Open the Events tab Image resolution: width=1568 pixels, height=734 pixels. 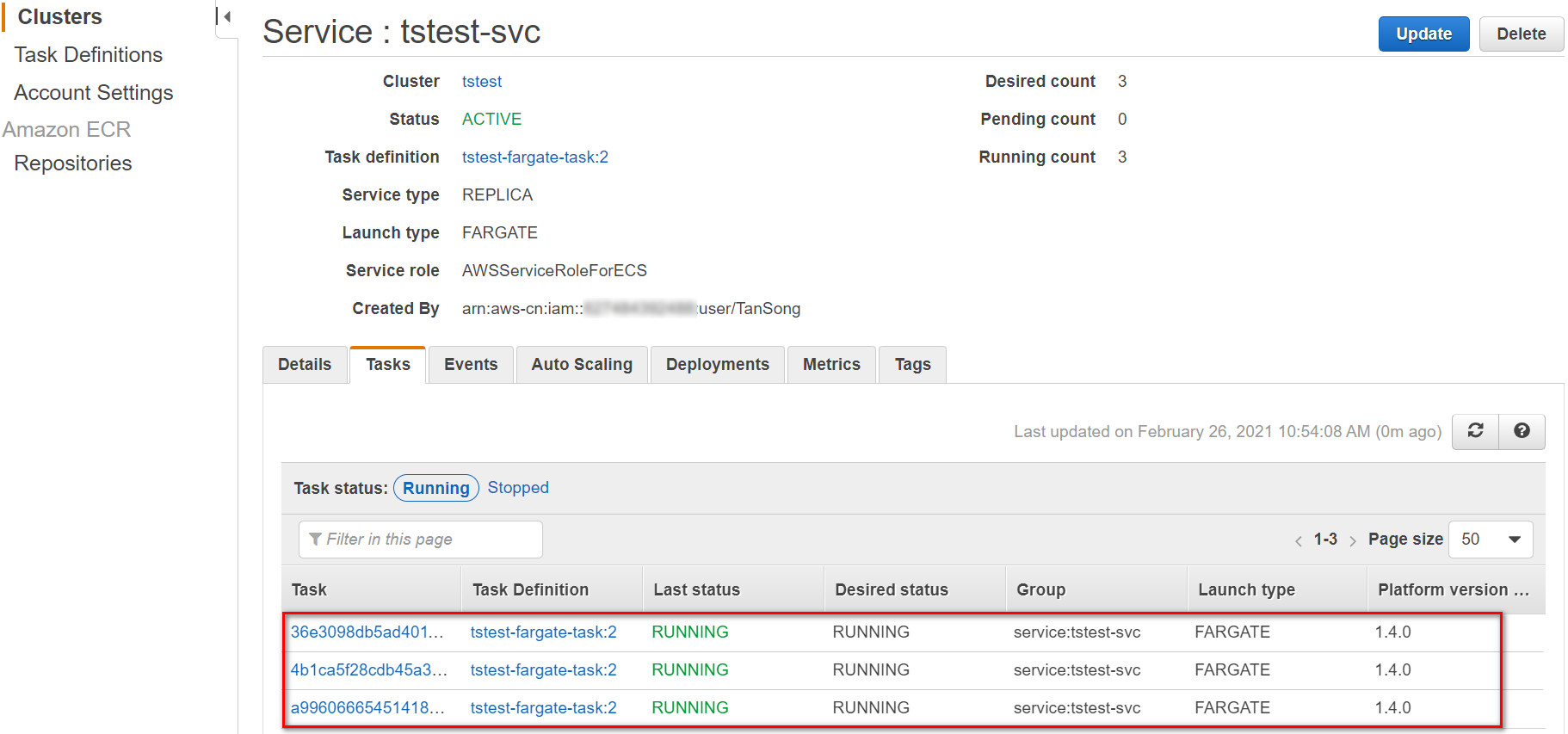[x=471, y=365]
